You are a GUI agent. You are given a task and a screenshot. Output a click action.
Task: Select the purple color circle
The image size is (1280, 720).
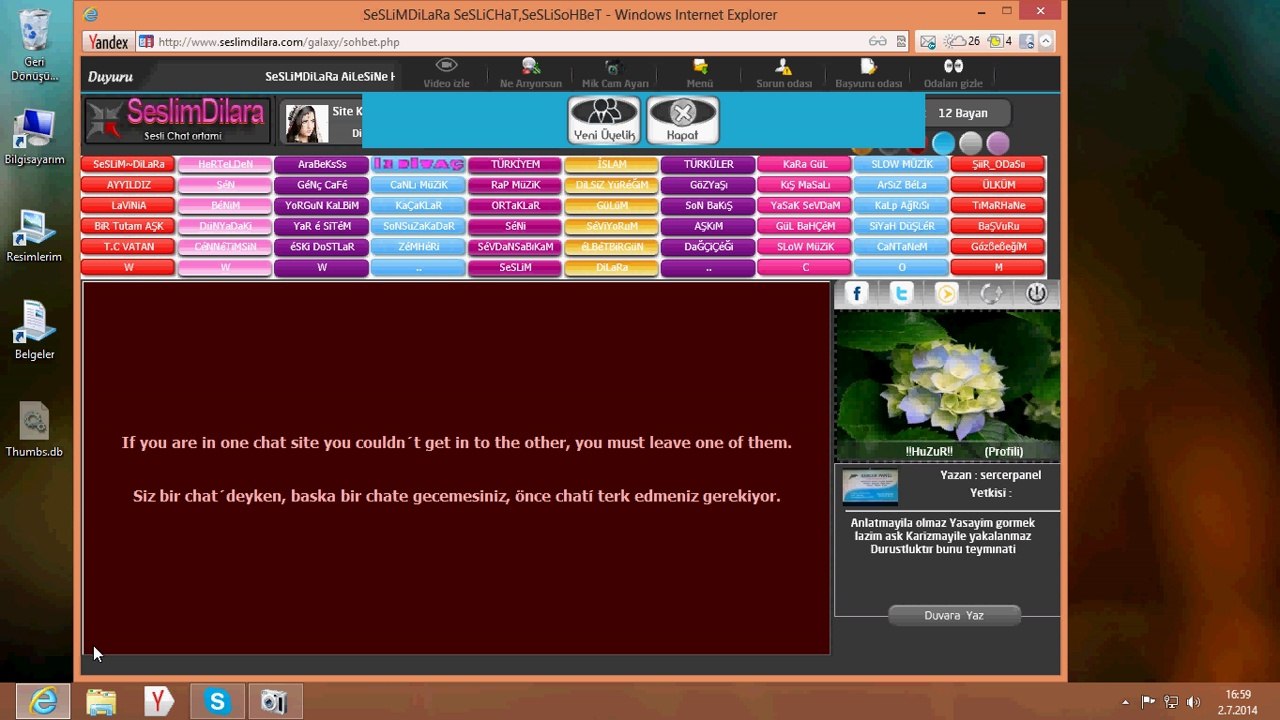[x=998, y=144]
